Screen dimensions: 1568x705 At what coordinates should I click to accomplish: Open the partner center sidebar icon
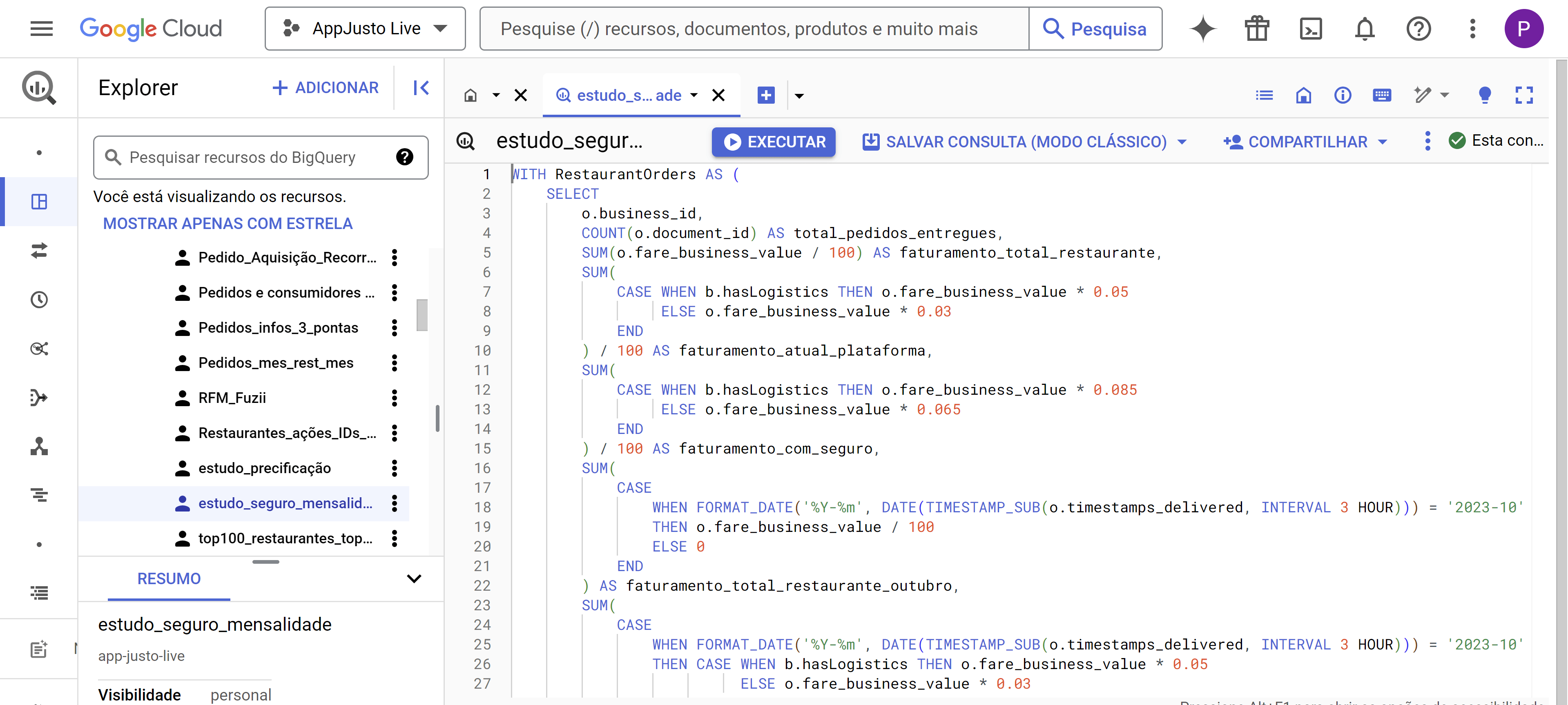39,447
